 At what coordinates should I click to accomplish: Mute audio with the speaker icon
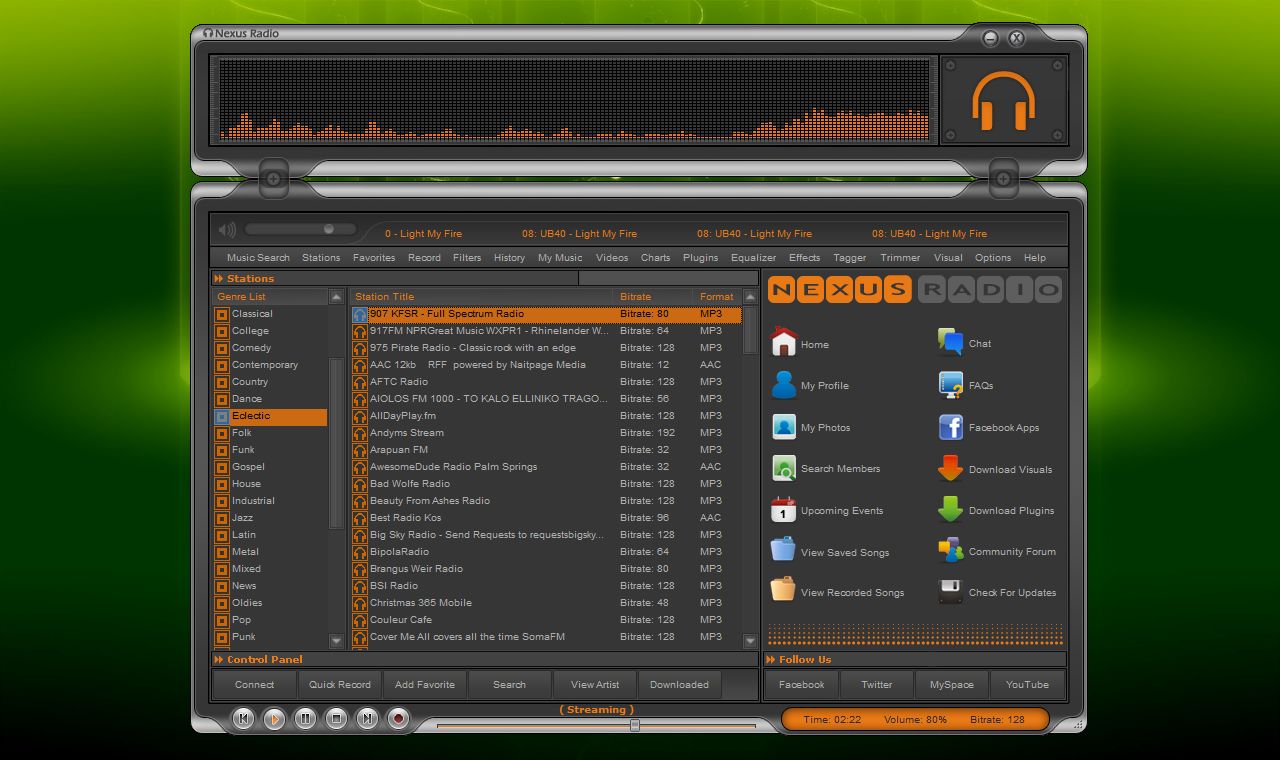point(227,230)
